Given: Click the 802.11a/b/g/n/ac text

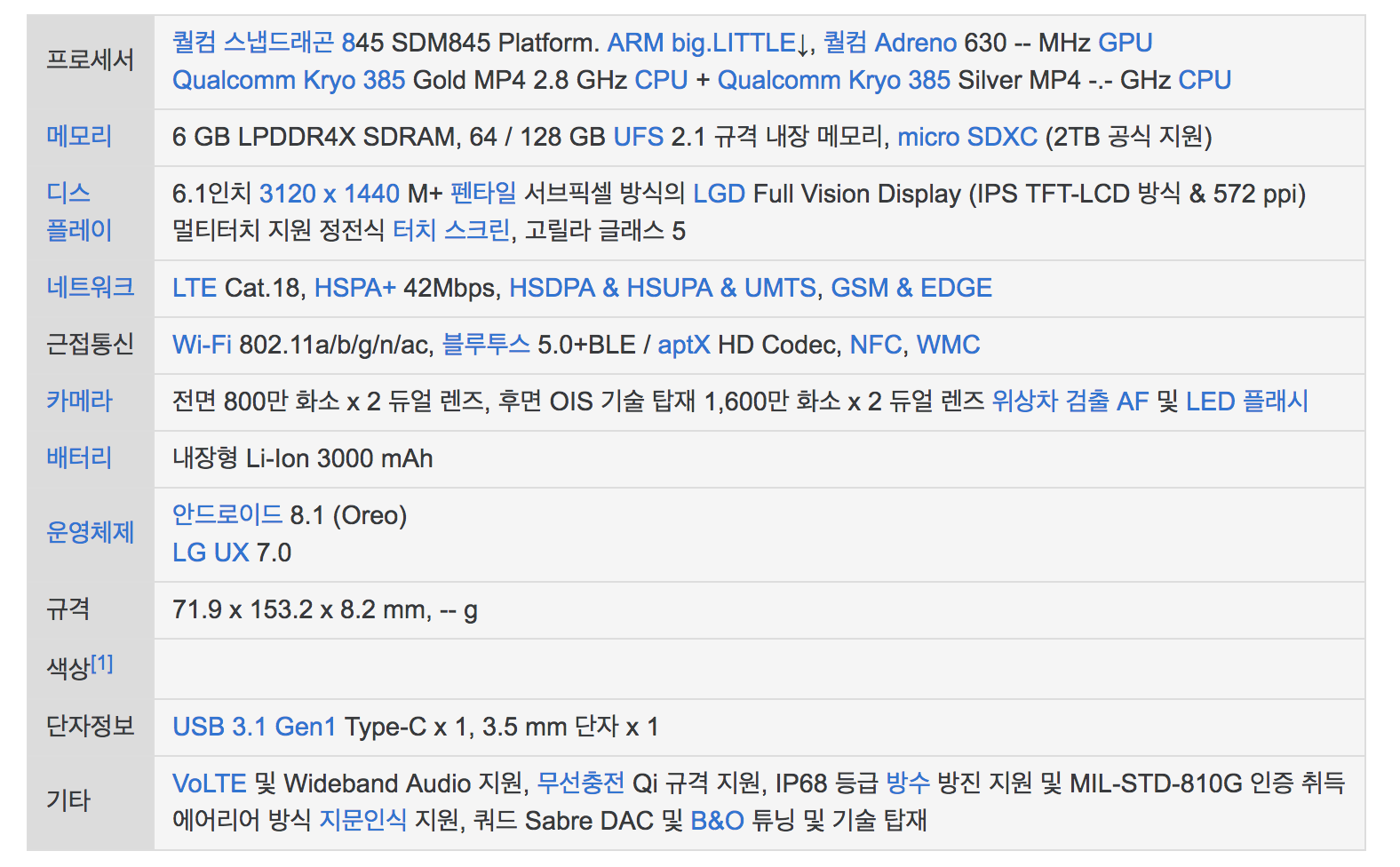Looking at the screenshot, I should (334, 345).
